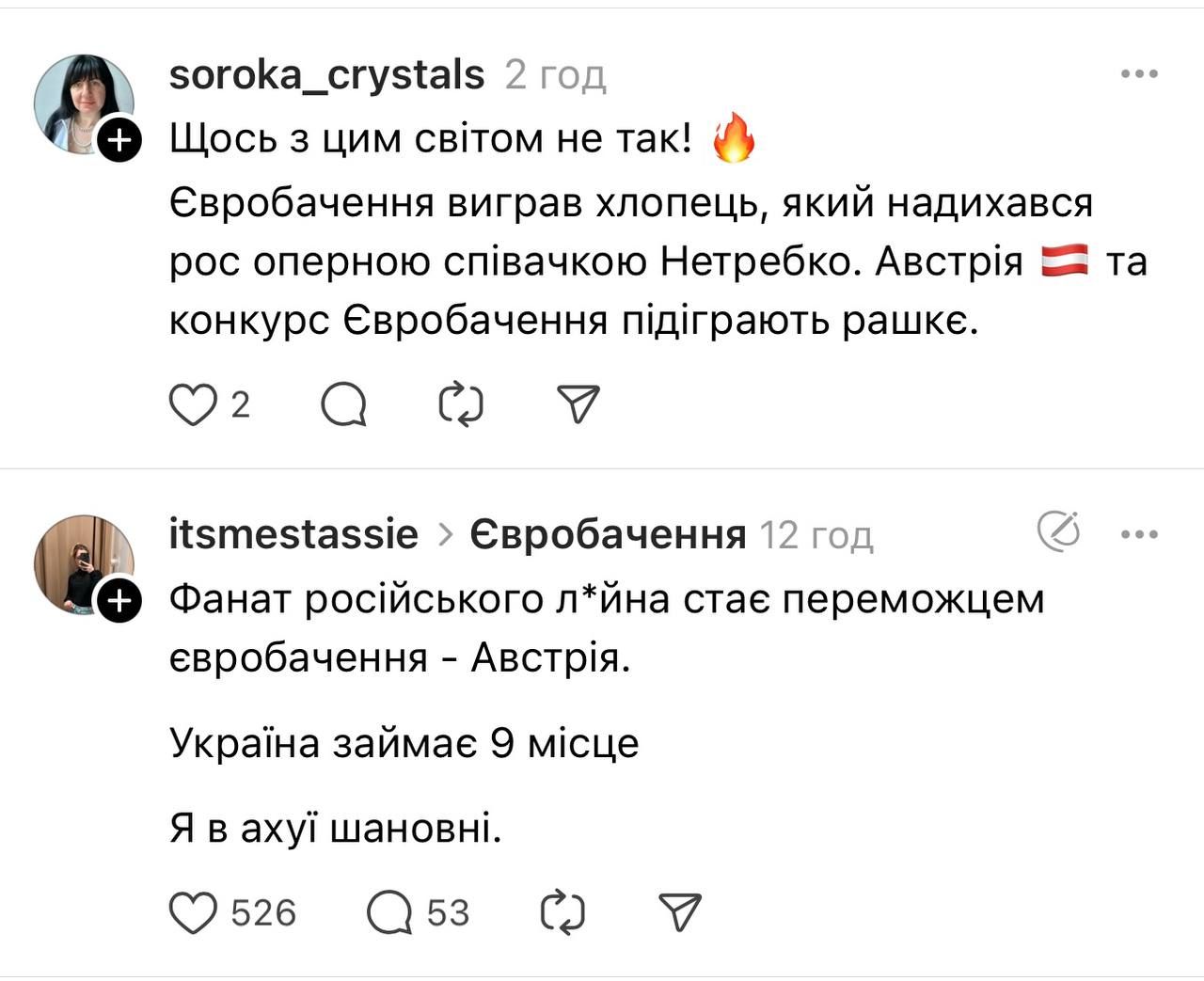1204x981 pixels.
Task: Follow itsmestassie via plus badge
Action: [119, 602]
